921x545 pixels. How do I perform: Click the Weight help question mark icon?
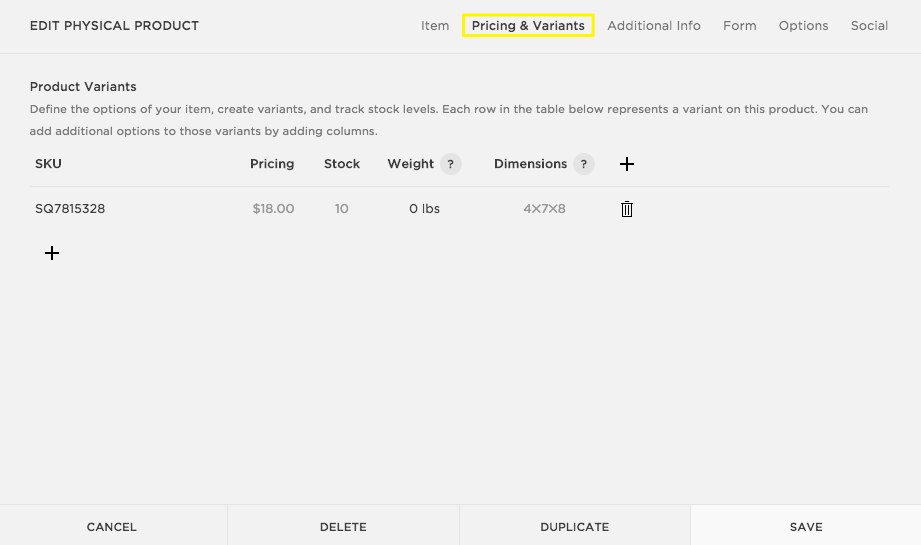[450, 164]
